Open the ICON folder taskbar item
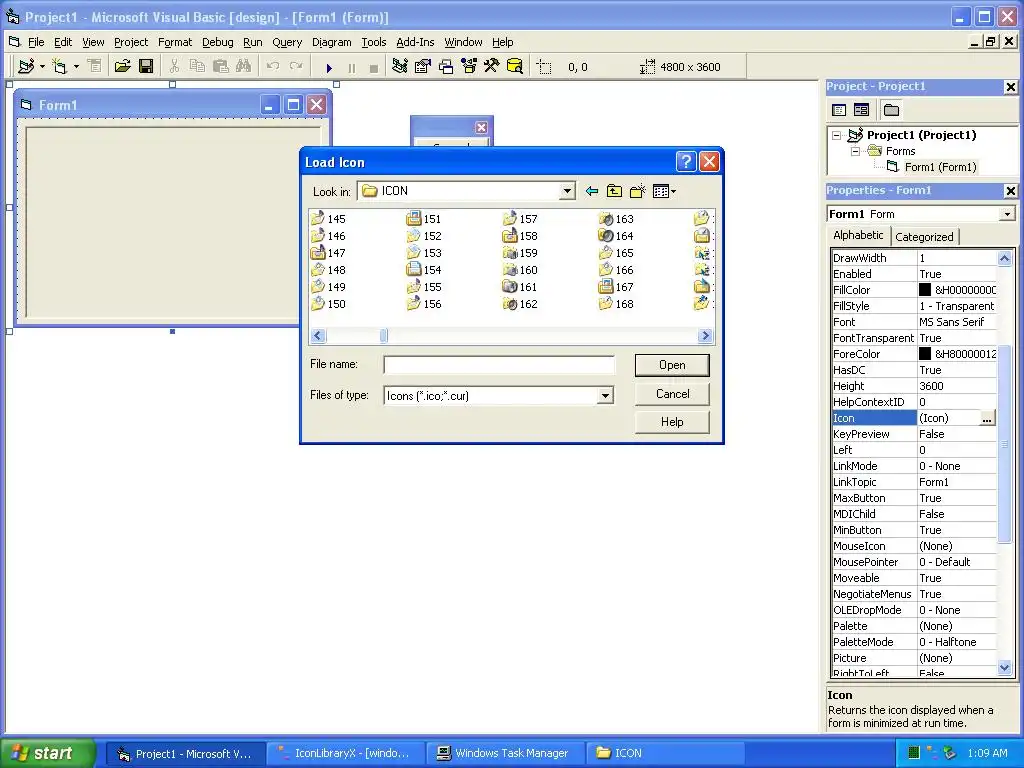The image size is (1024, 768). pyautogui.click(x=664, y=754)
